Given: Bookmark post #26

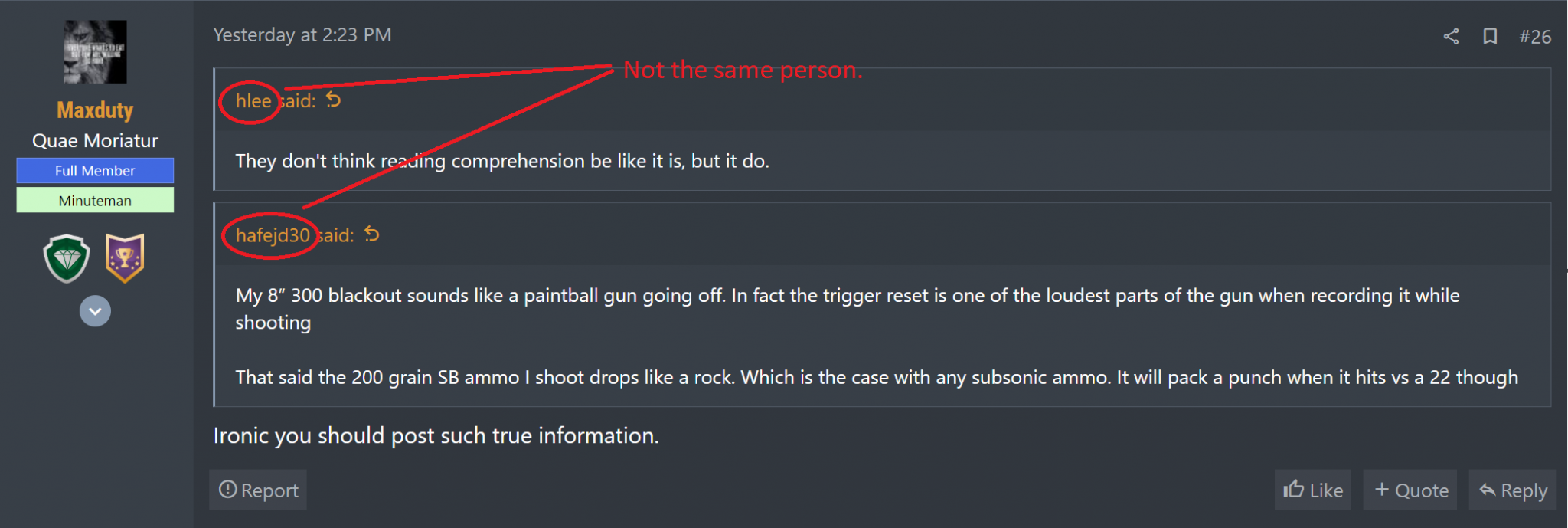Looking at the screenshot, I should (x=1490, y=36).
